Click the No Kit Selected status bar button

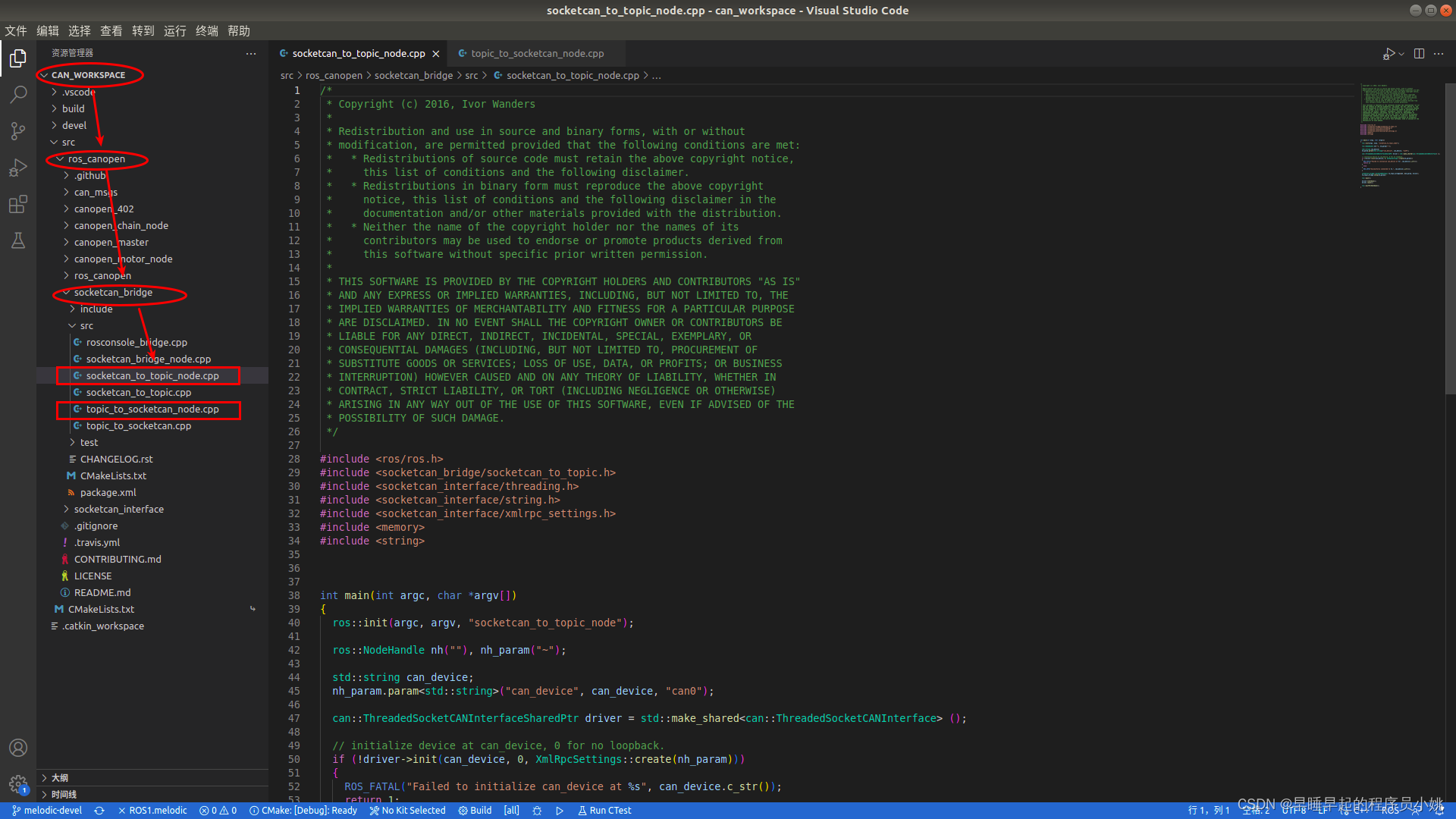click(x=407, y=810)
